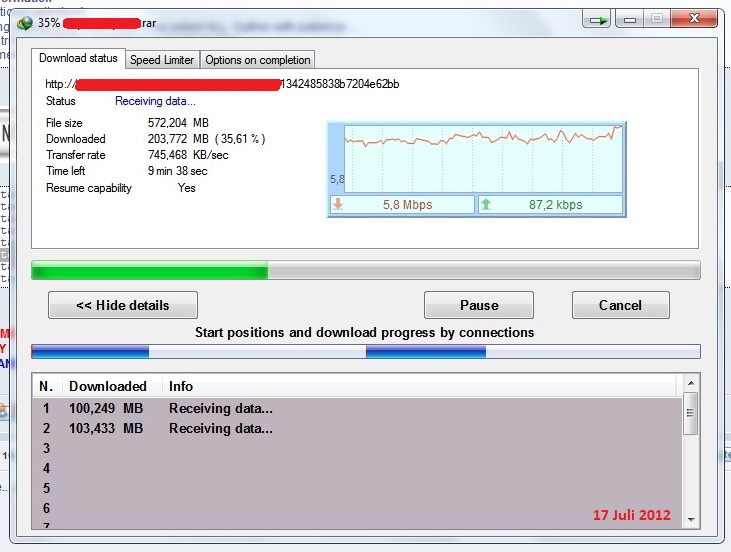Click the green download progress bar
731x552 pixels.
tap(366, 270)
